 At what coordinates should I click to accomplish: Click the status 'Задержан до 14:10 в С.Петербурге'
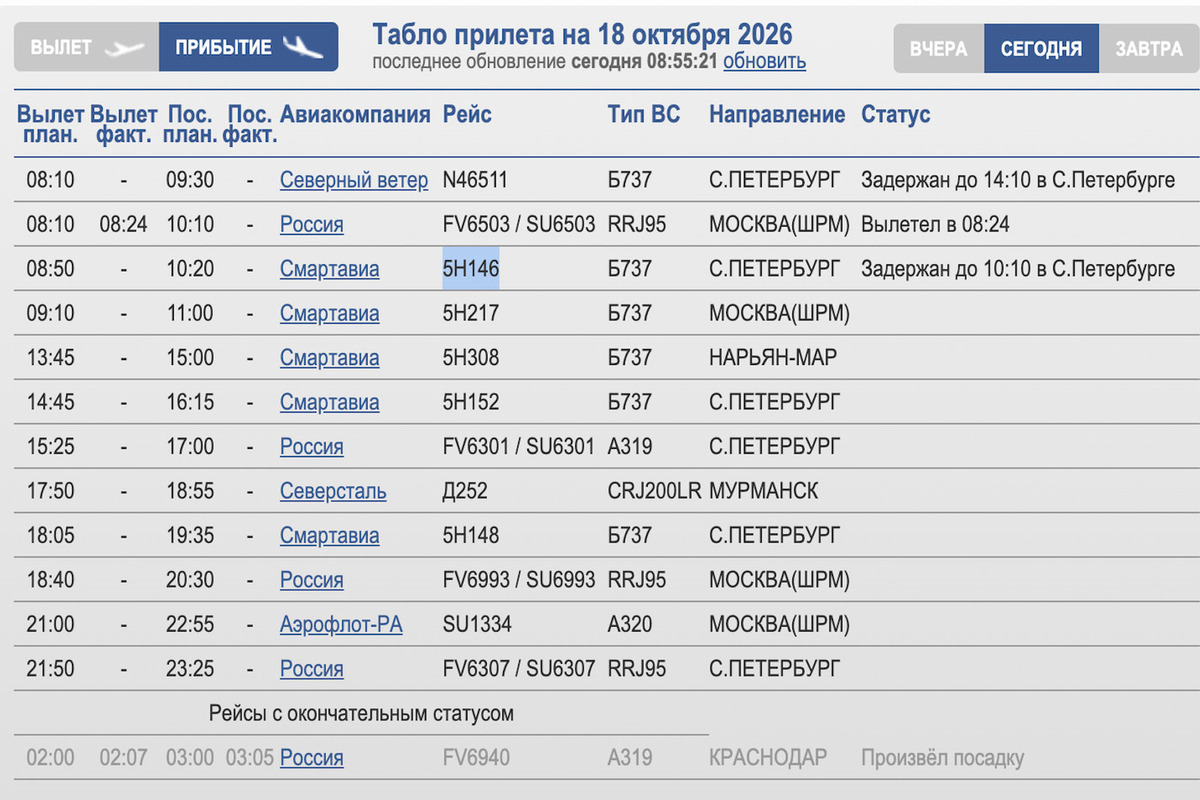1018,181
